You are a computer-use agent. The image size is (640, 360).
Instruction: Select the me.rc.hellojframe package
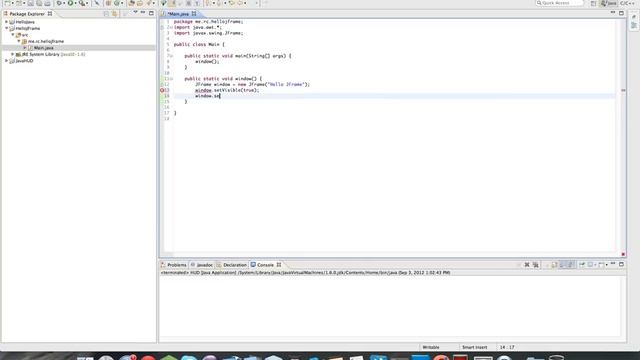coord(46,41)
